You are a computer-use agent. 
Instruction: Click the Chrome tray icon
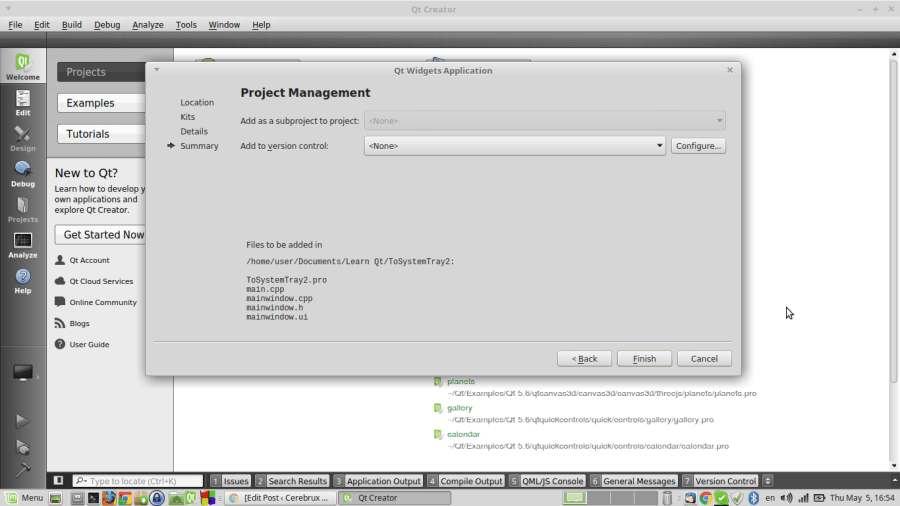pyautogui.click(x=706, y=498)
